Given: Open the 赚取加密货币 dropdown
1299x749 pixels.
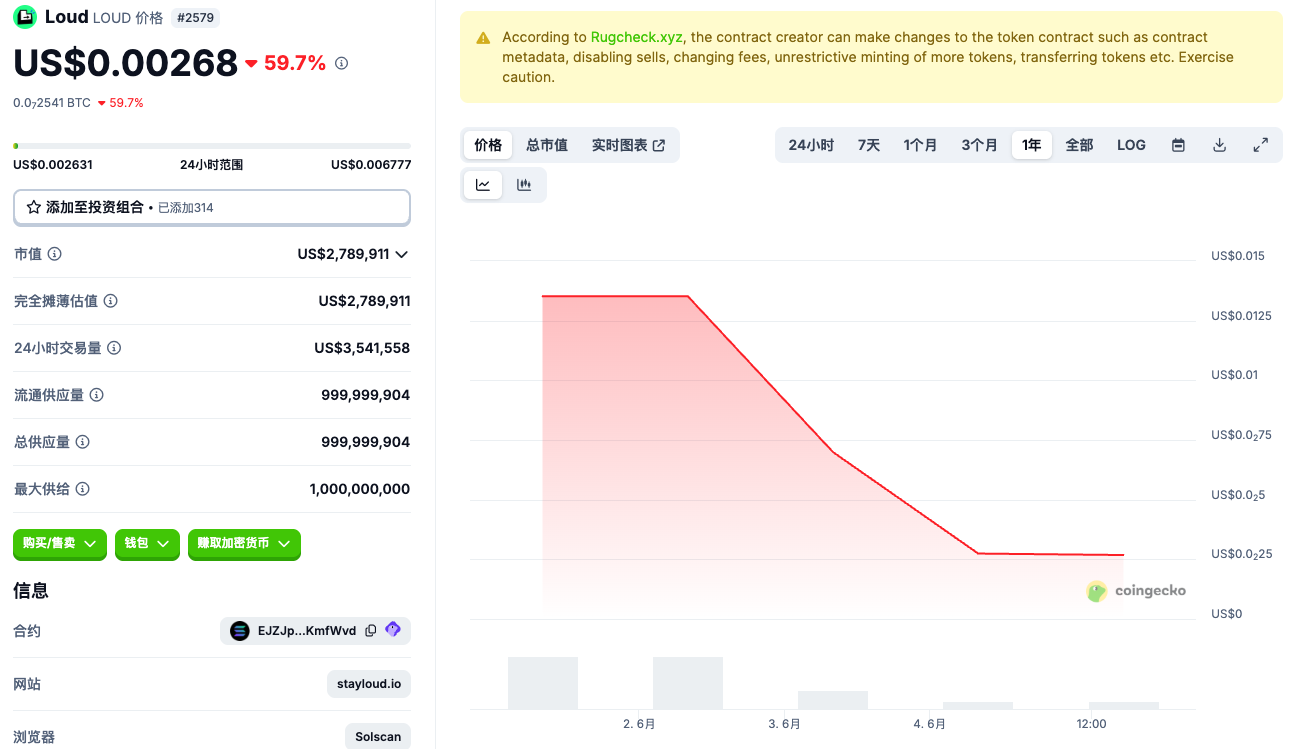Looking at the screenshot, I should pos(244,543).
